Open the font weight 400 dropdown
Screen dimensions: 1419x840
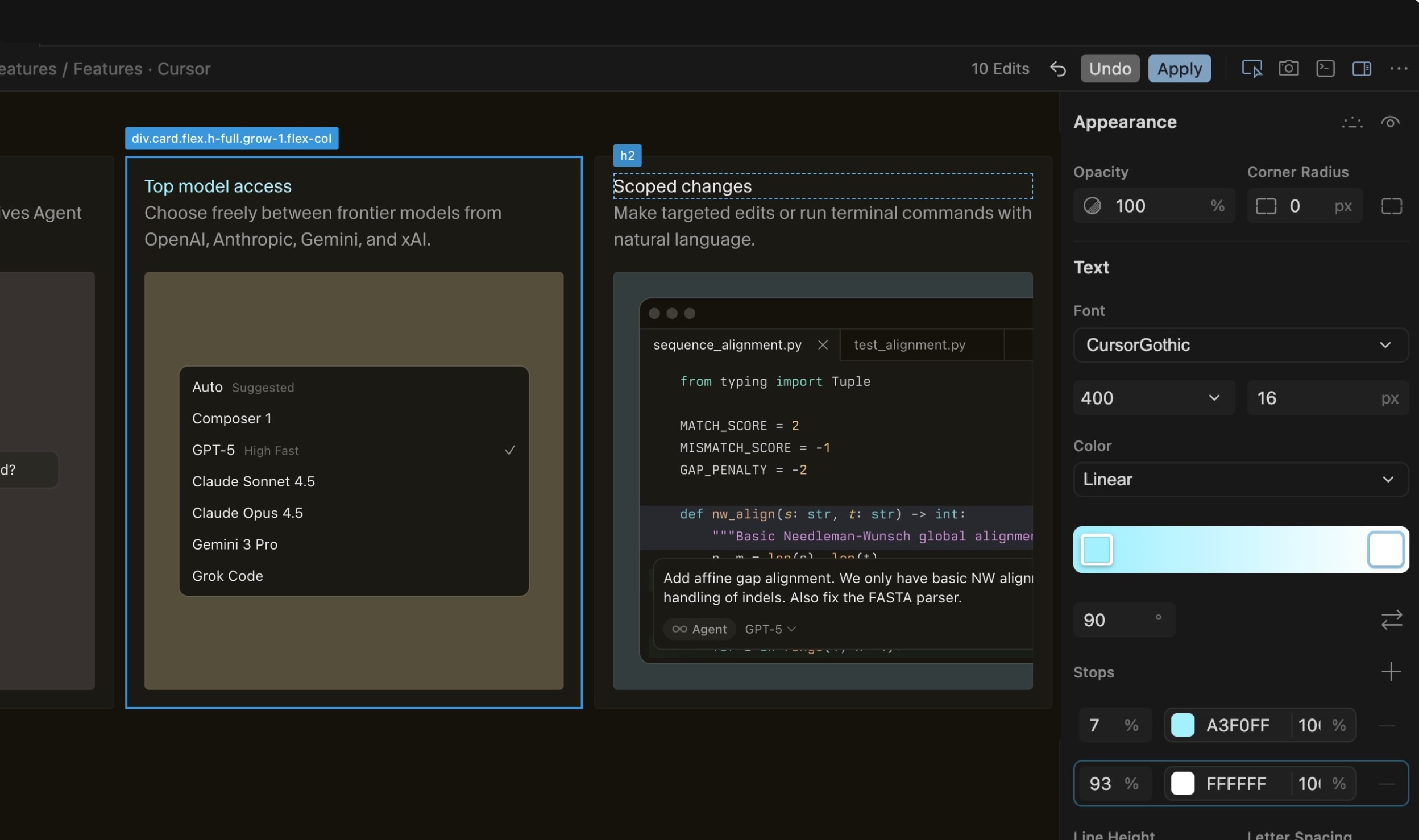(1154, 398)
